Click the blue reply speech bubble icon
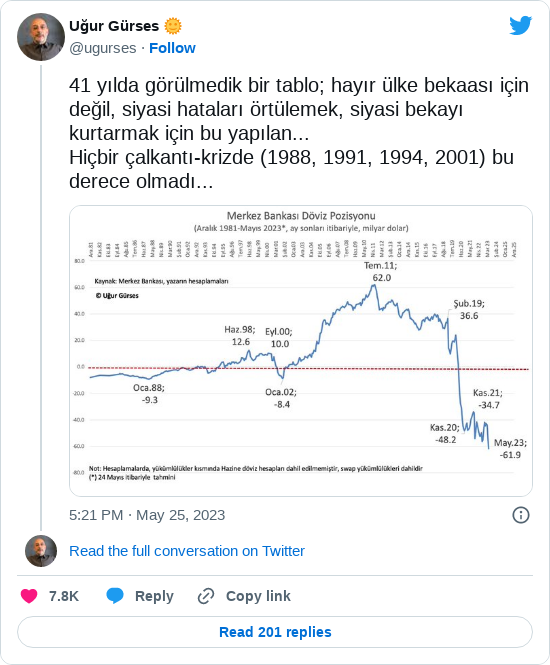Screen dimensions: 550x665 tap(115, 596)
